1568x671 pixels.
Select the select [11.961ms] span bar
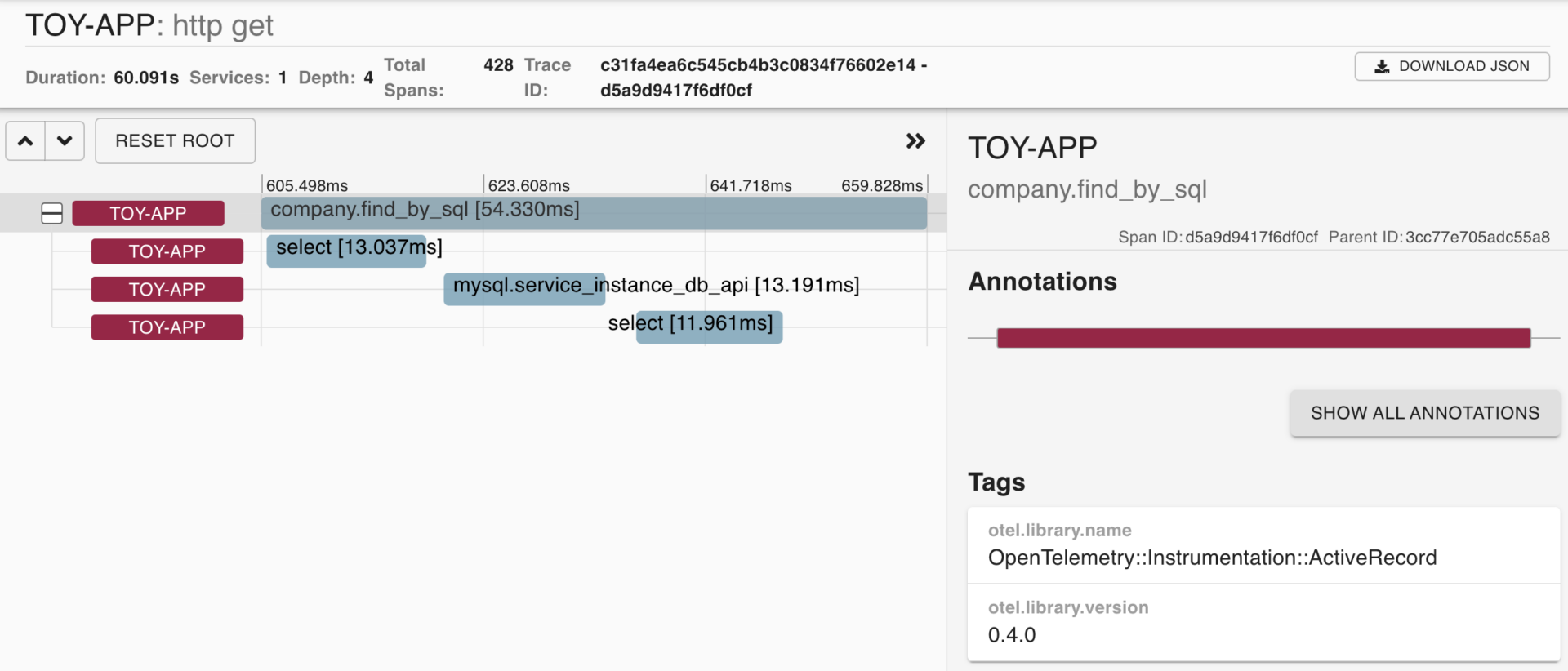(x=709, y=327)
